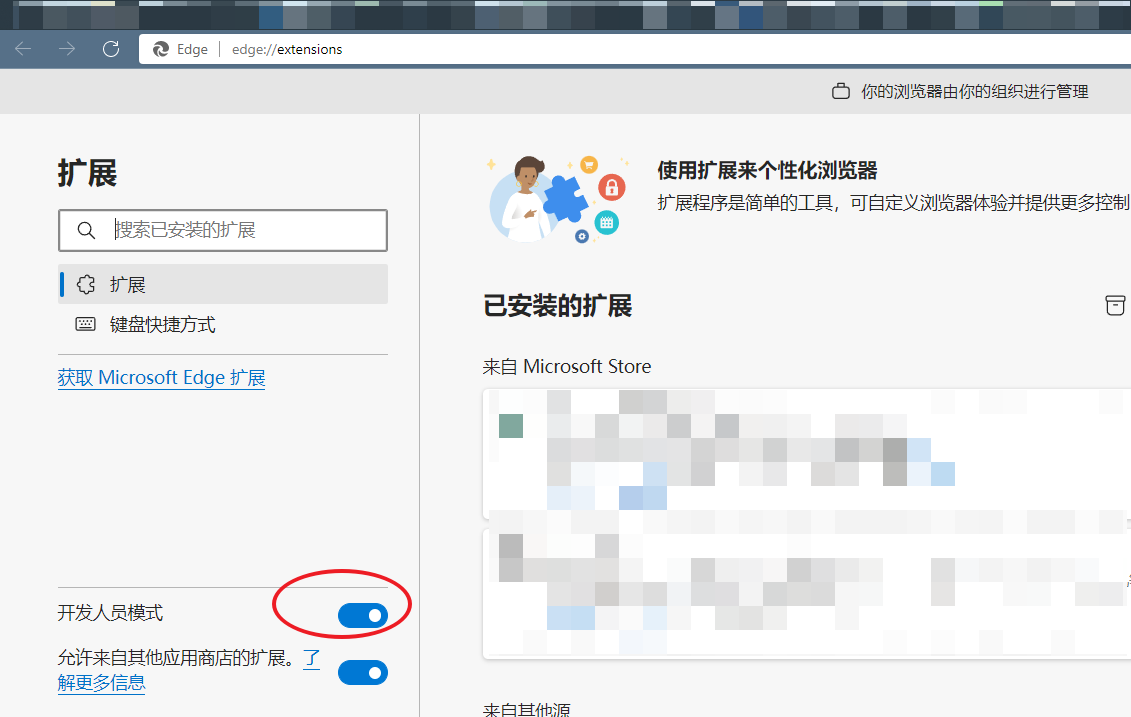Click the keyboard icon in sidebar
Screen dimensions: 1131x717
tap(85, 325)
